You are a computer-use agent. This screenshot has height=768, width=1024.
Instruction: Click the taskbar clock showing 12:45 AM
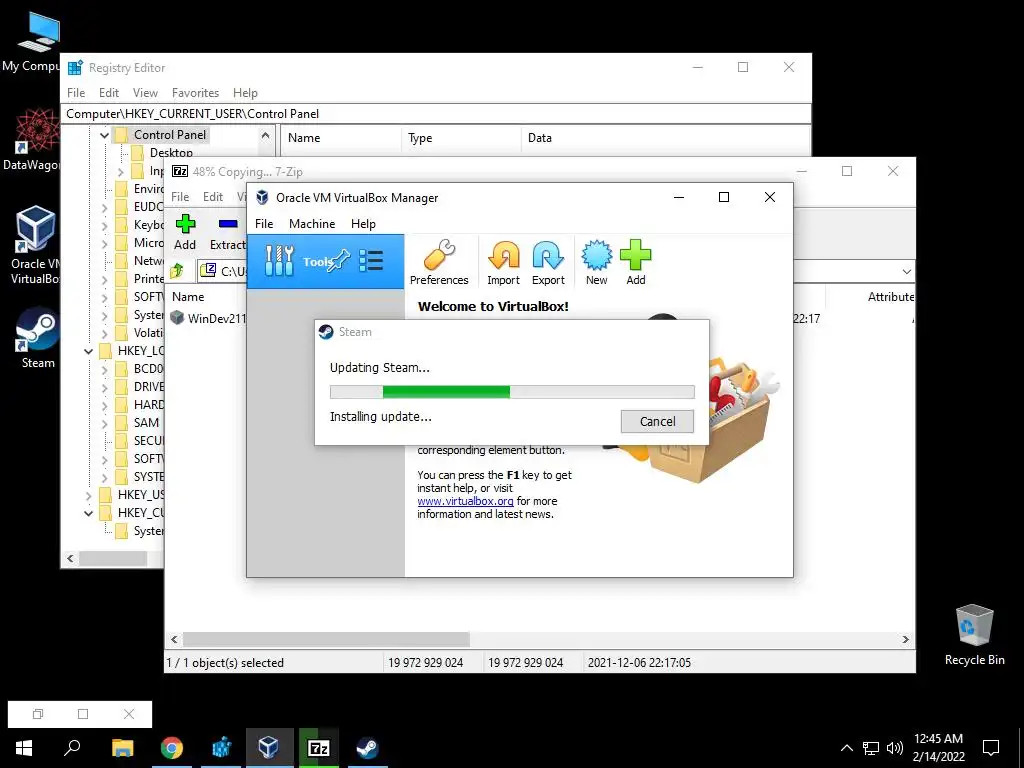pos(938,748)
